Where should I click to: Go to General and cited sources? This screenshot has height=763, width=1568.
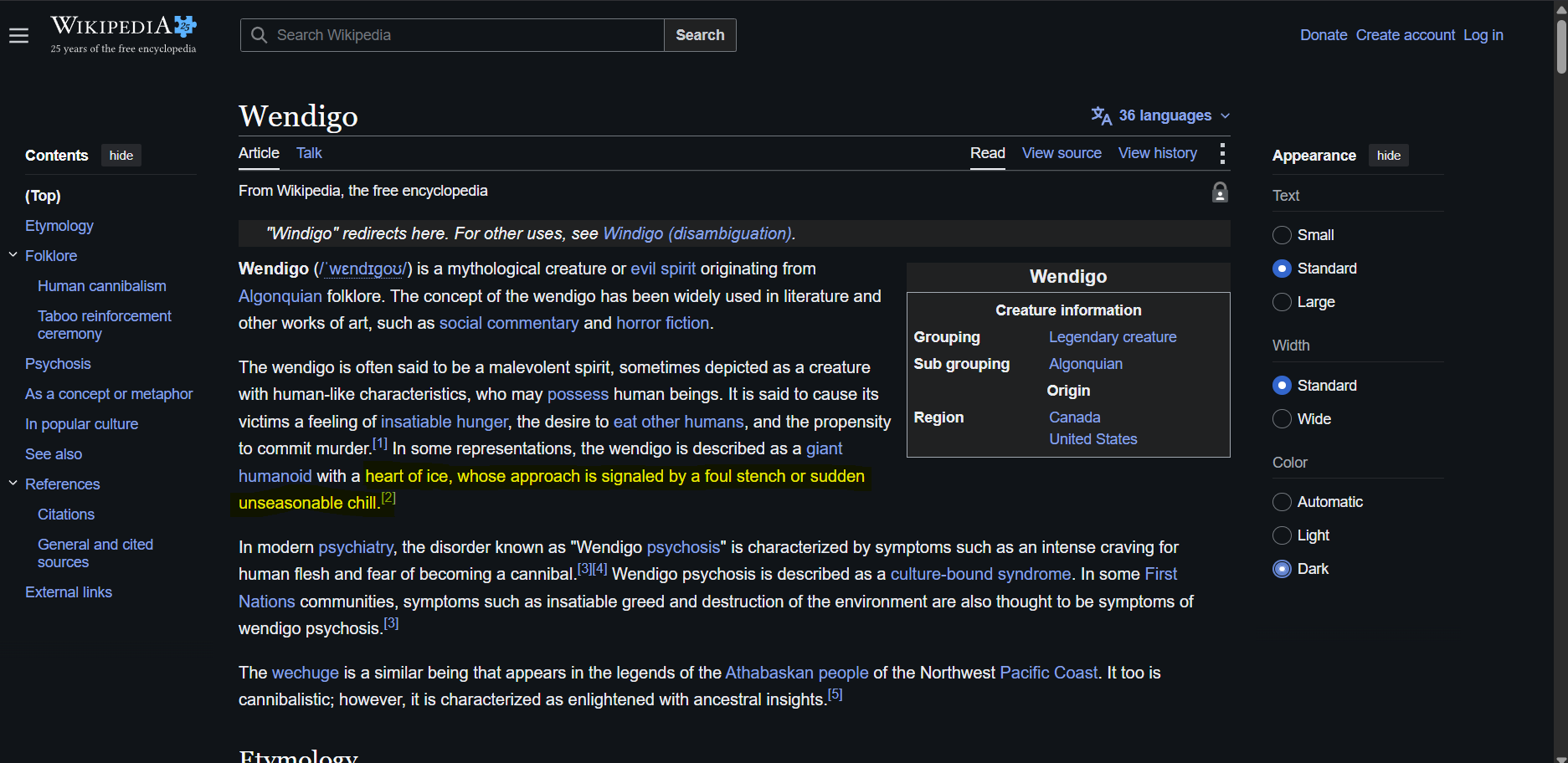95,553
